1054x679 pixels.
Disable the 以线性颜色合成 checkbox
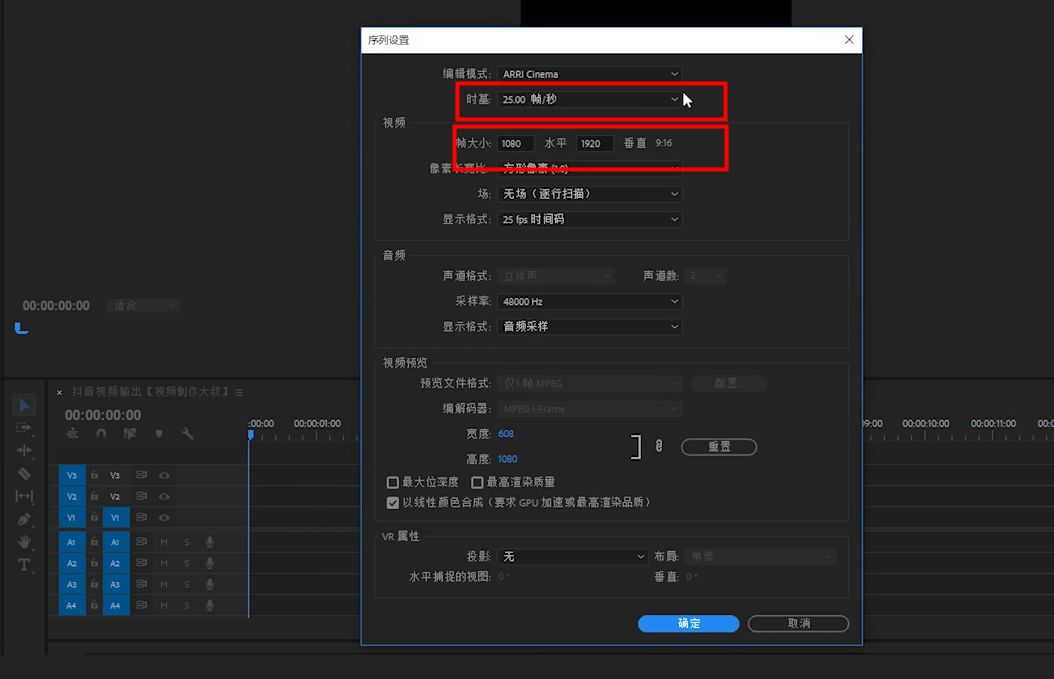click(392, 502)
